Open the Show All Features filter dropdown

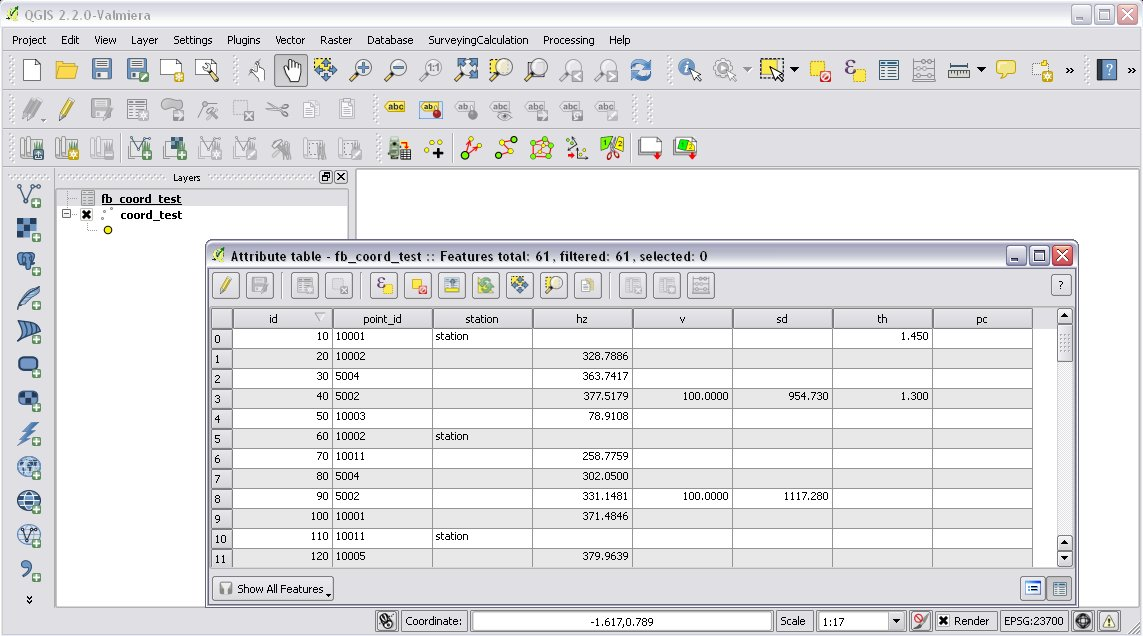272,589
